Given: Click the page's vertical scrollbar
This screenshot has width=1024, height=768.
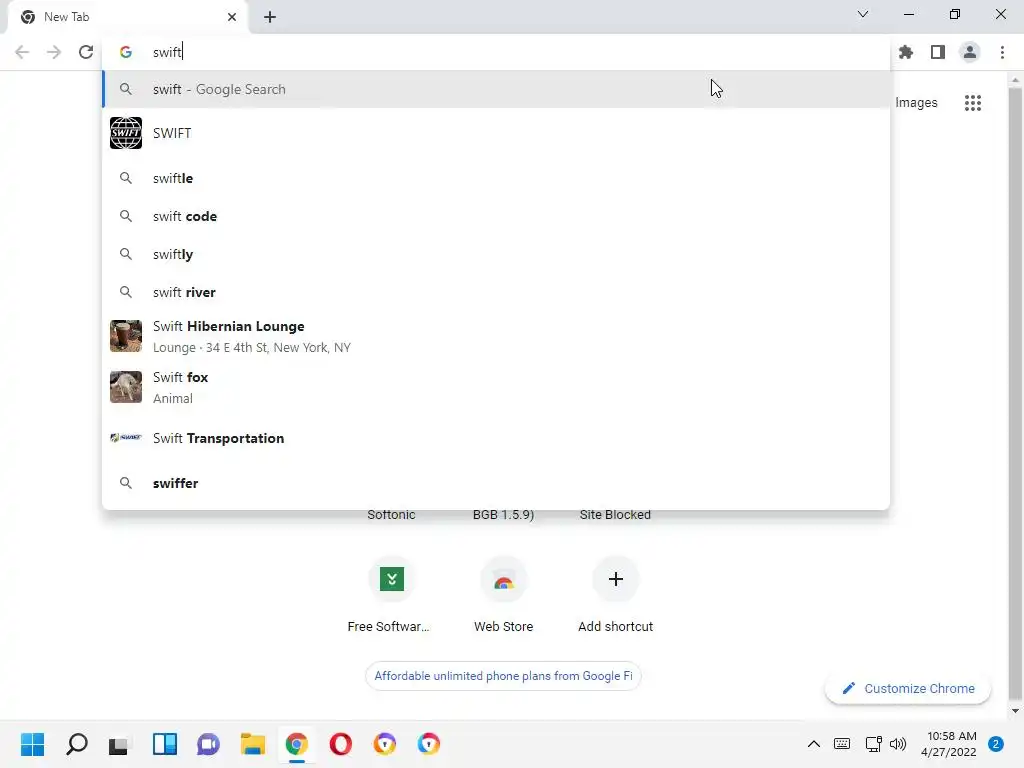Looking at the screenshot, I should [x=1015, y=395].
